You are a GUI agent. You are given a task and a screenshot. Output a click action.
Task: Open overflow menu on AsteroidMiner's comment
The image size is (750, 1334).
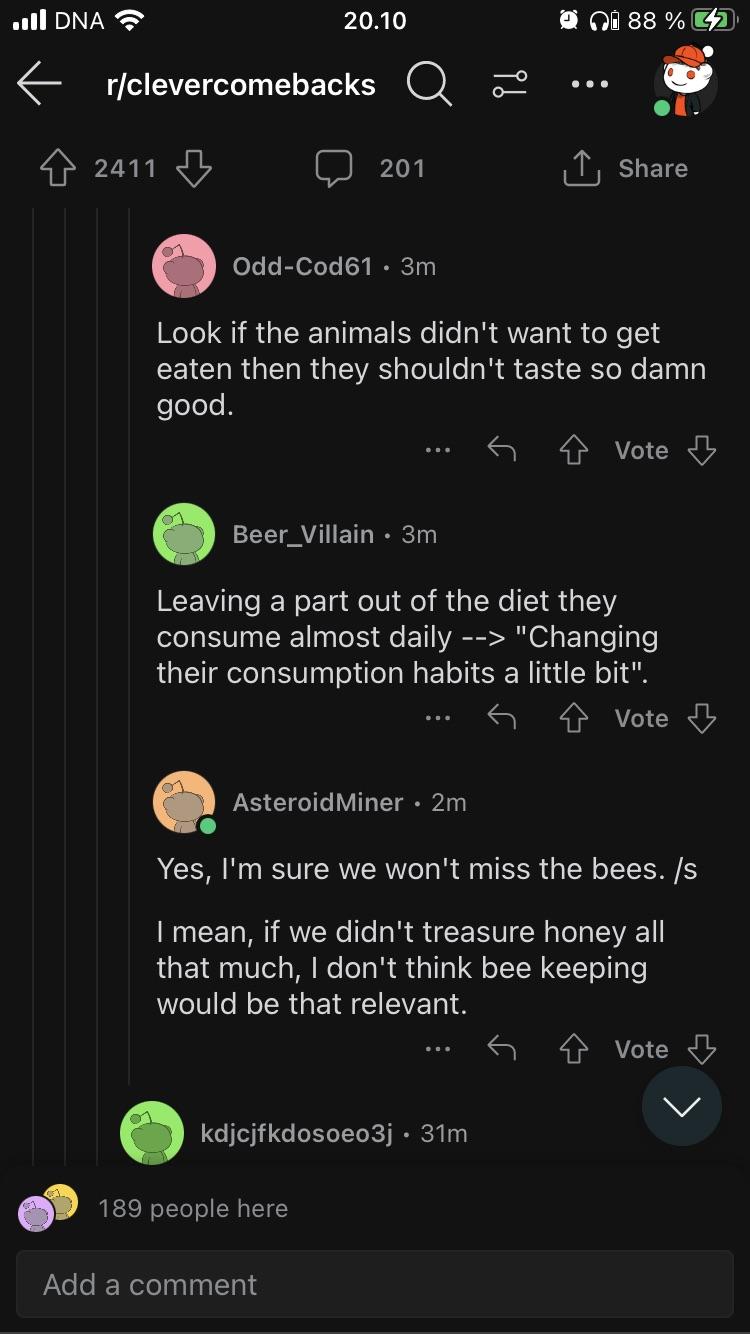point(438,1048)
